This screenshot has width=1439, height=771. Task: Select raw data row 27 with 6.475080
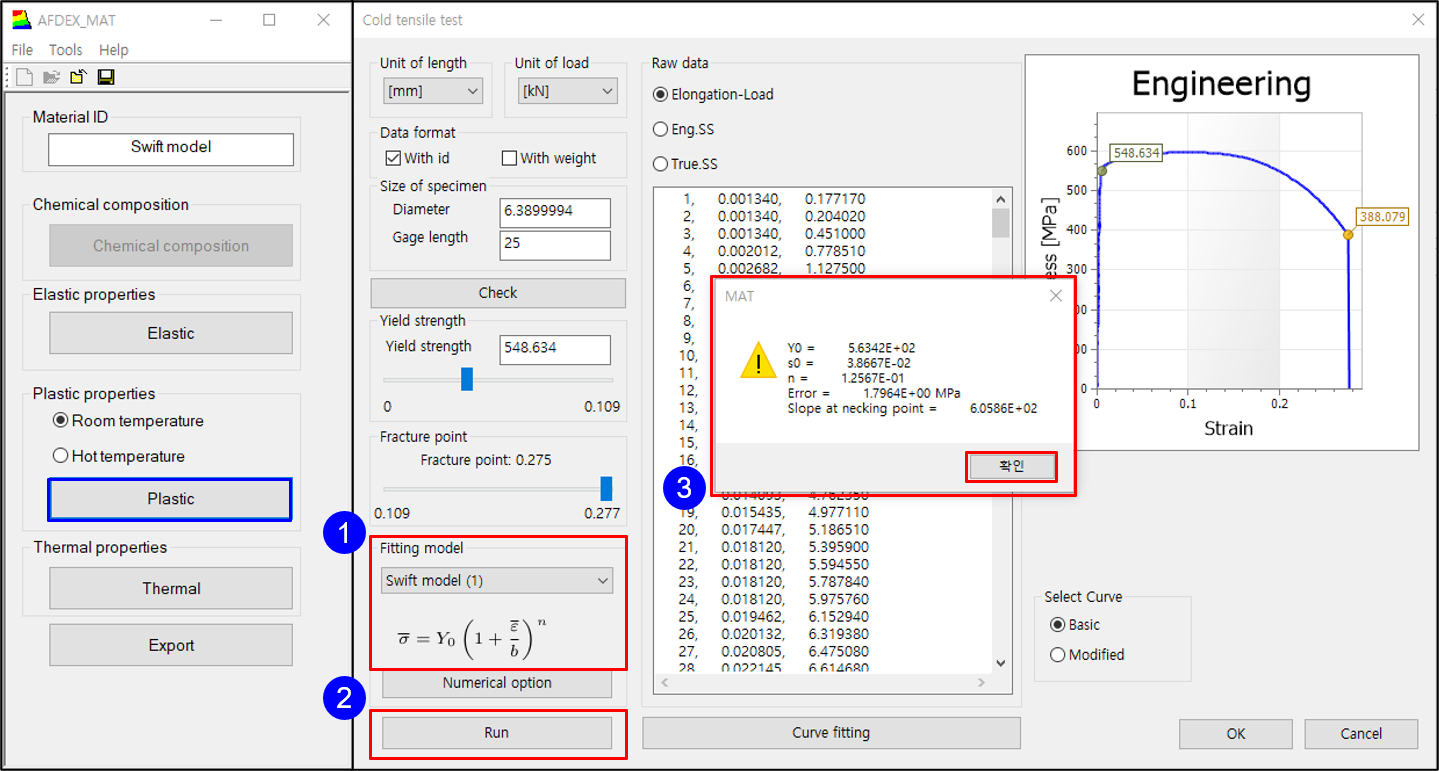(772, 651)
